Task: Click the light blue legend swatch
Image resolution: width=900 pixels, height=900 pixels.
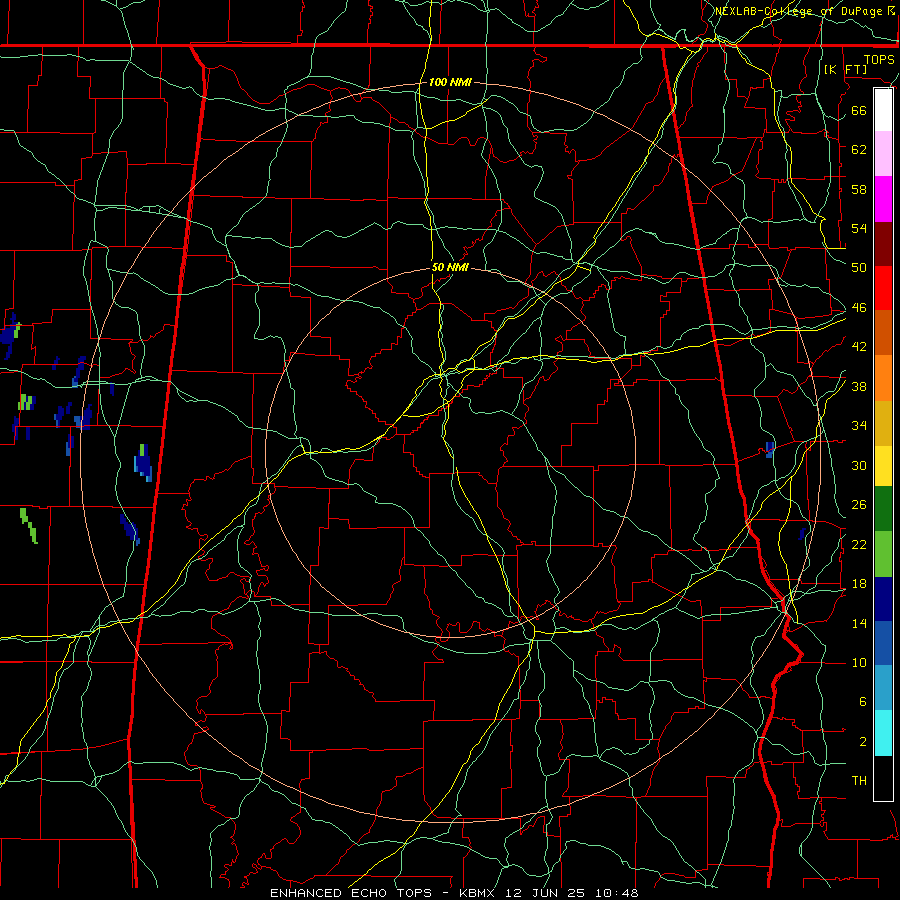Action: coord(883,688)
